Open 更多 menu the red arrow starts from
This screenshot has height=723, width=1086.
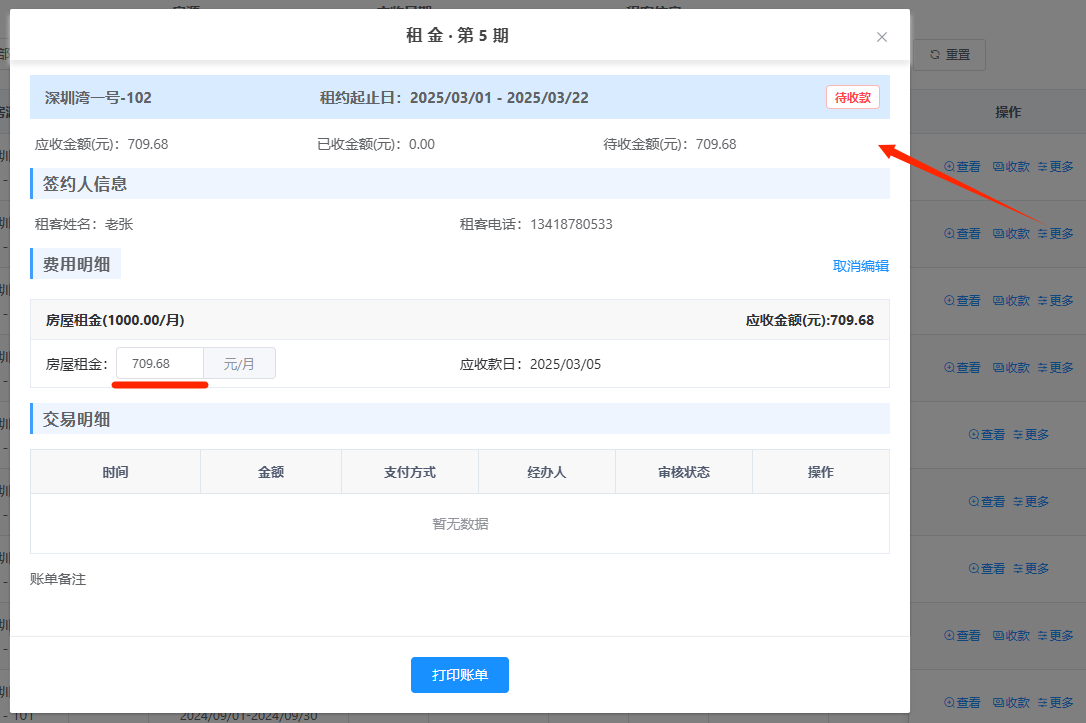click(1056, 234)
